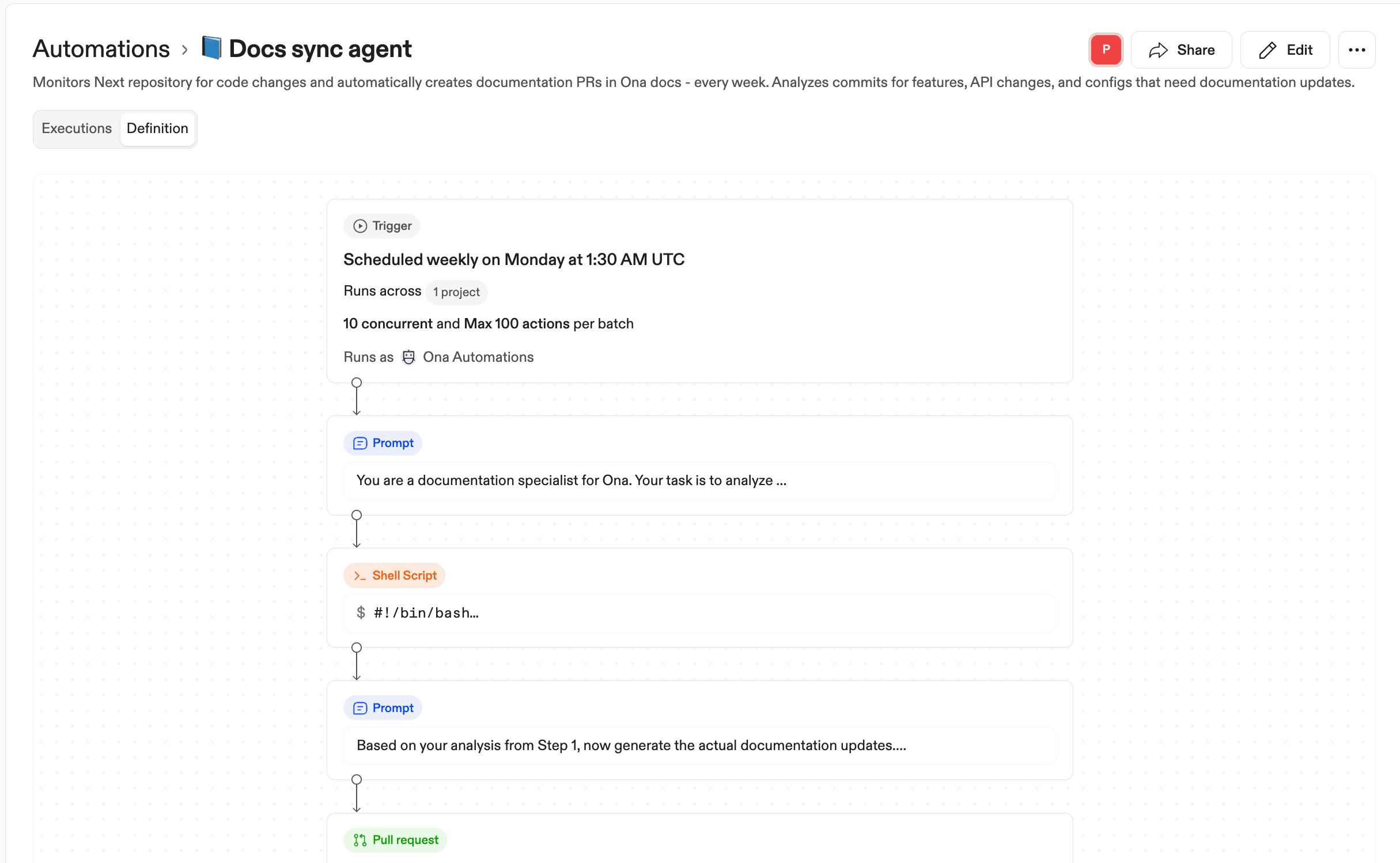Select the Definition tab
The width and height of the screenshot is (1400, 863).
157,128
